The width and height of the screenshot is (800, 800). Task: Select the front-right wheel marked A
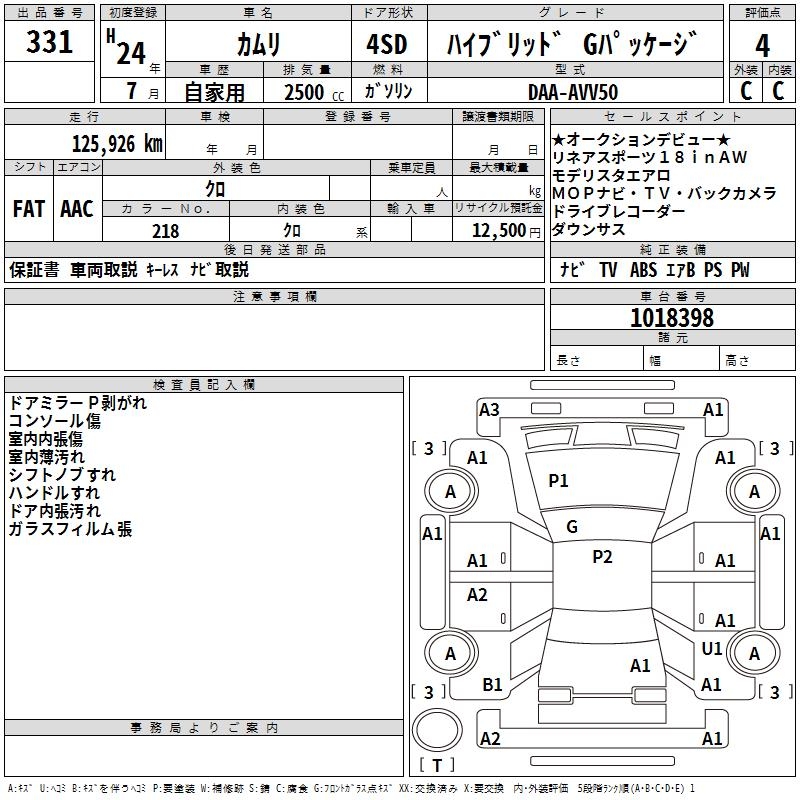point(754,491)
